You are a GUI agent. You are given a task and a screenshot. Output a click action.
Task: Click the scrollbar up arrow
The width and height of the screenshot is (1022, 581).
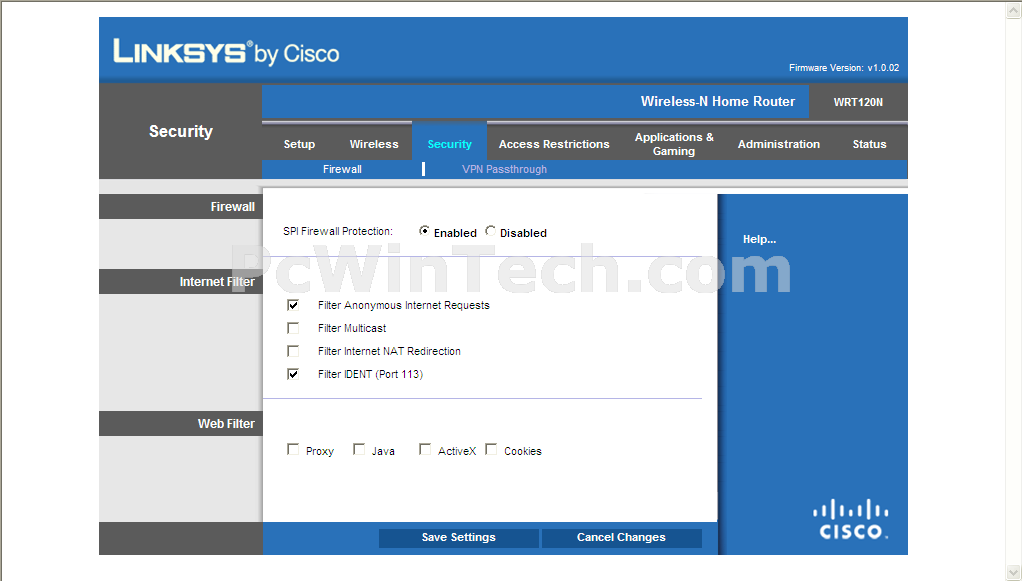coord(1014,10)
